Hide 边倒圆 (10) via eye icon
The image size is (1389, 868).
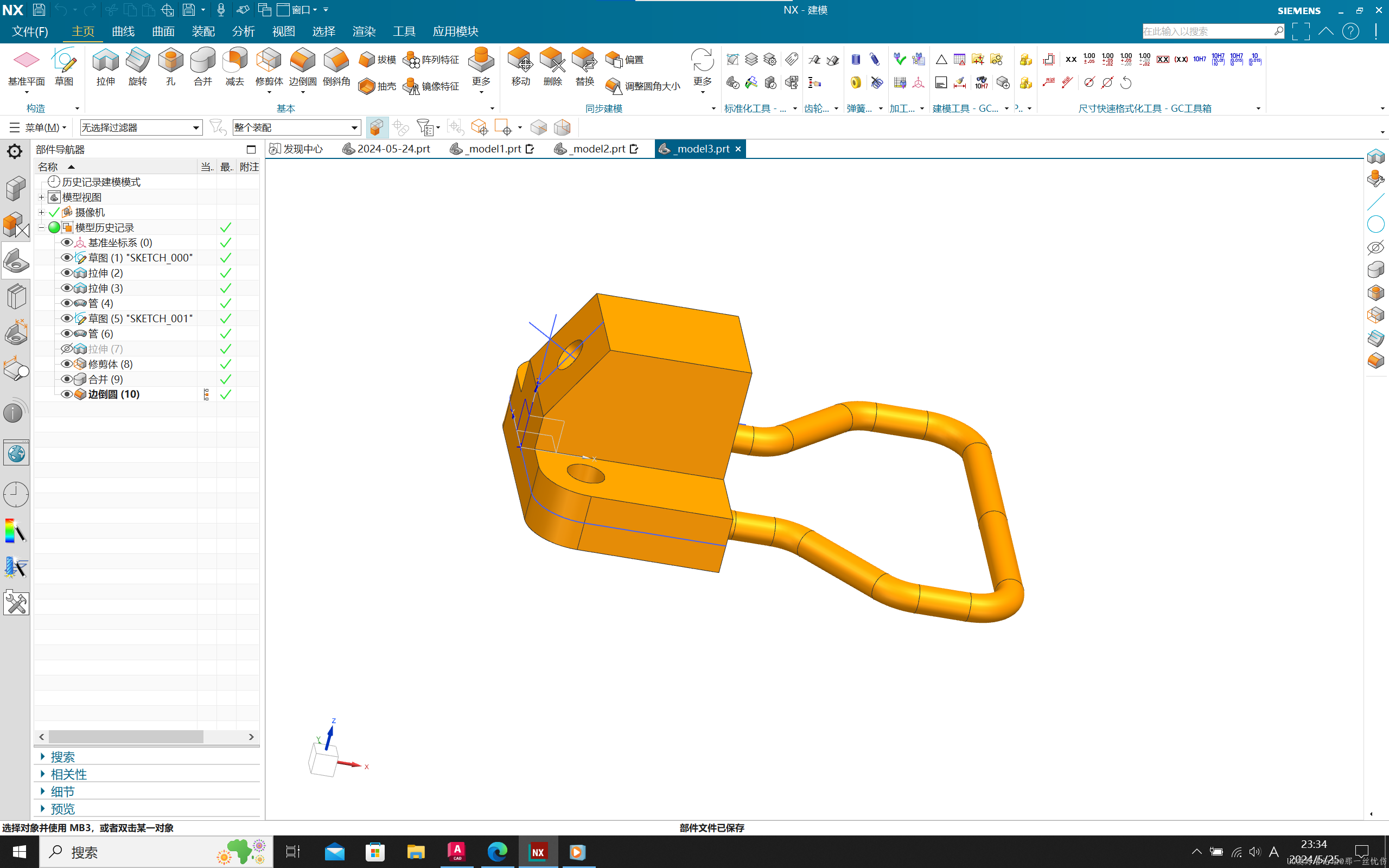(67, 394)
